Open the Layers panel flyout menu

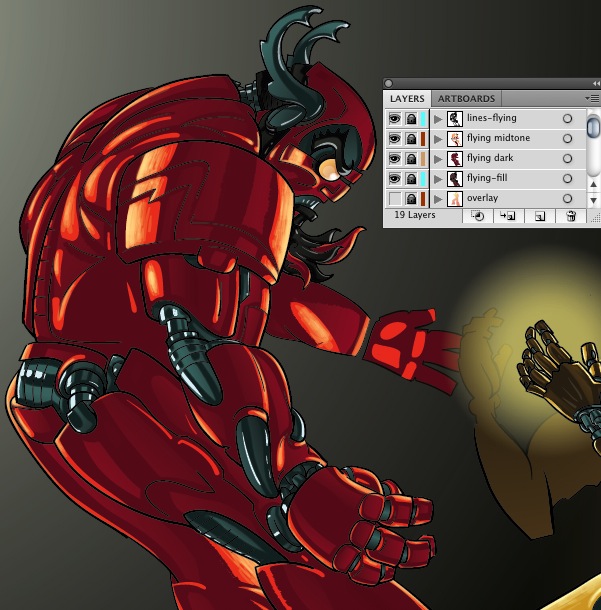tap(592, 98)
